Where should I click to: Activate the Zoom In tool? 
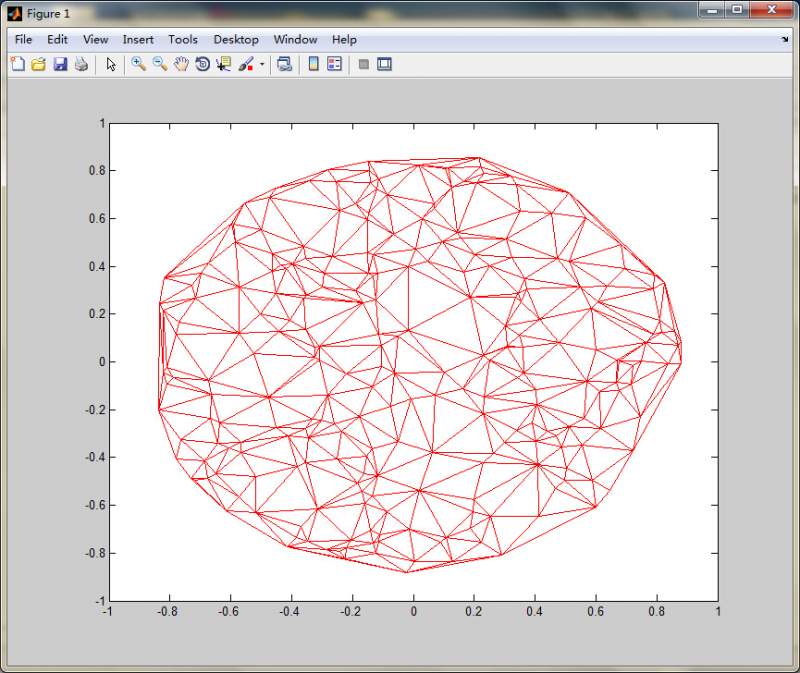click(x=138, y=64)
